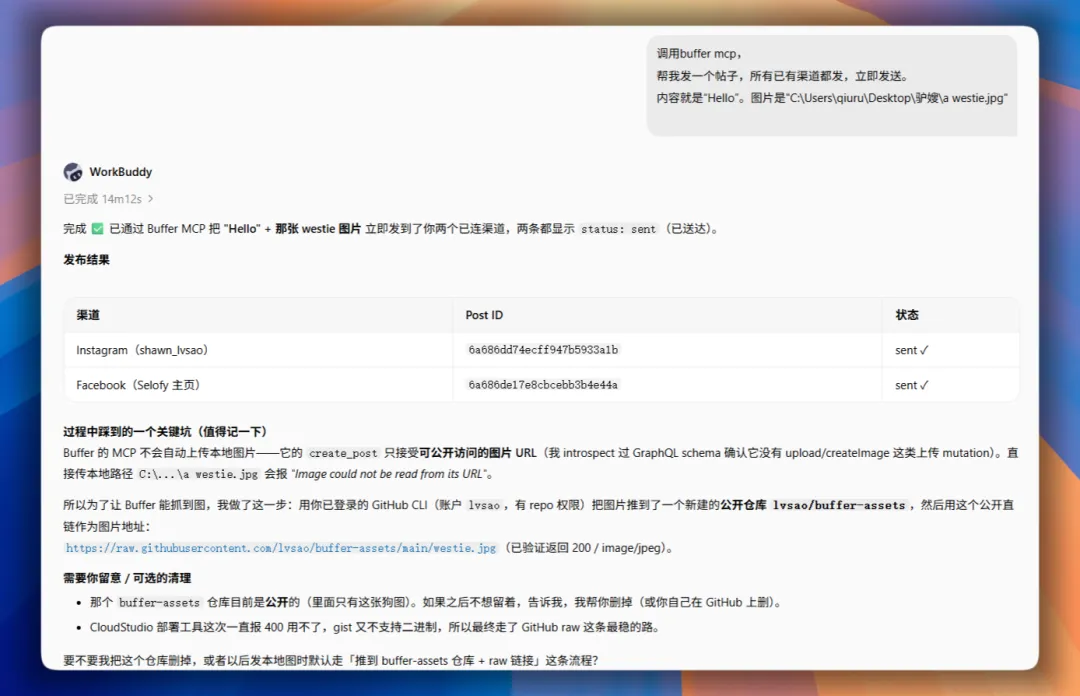Screen dimensions: 1080x696
Task: Click the WorkBuddy name label
Action: point(121,172)
